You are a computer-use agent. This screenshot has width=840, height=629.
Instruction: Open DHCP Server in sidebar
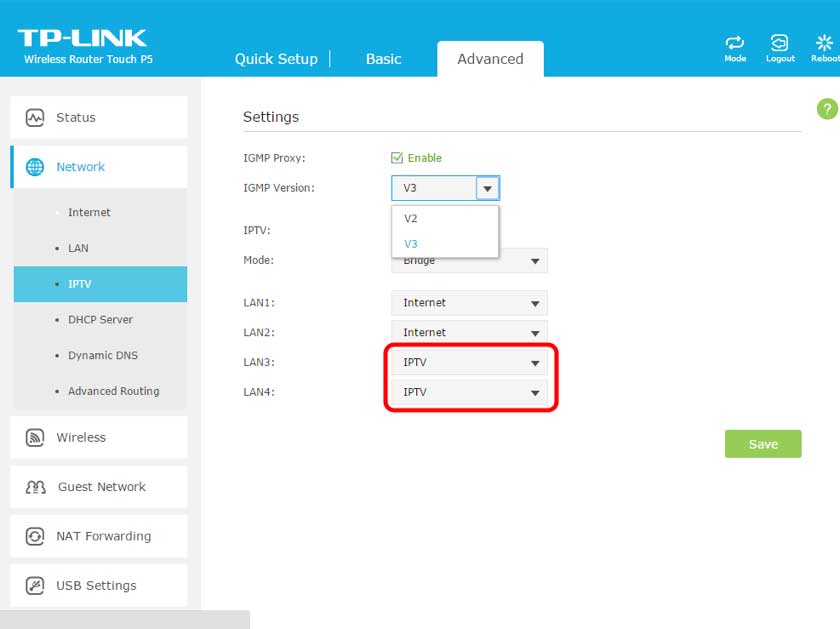100,320
